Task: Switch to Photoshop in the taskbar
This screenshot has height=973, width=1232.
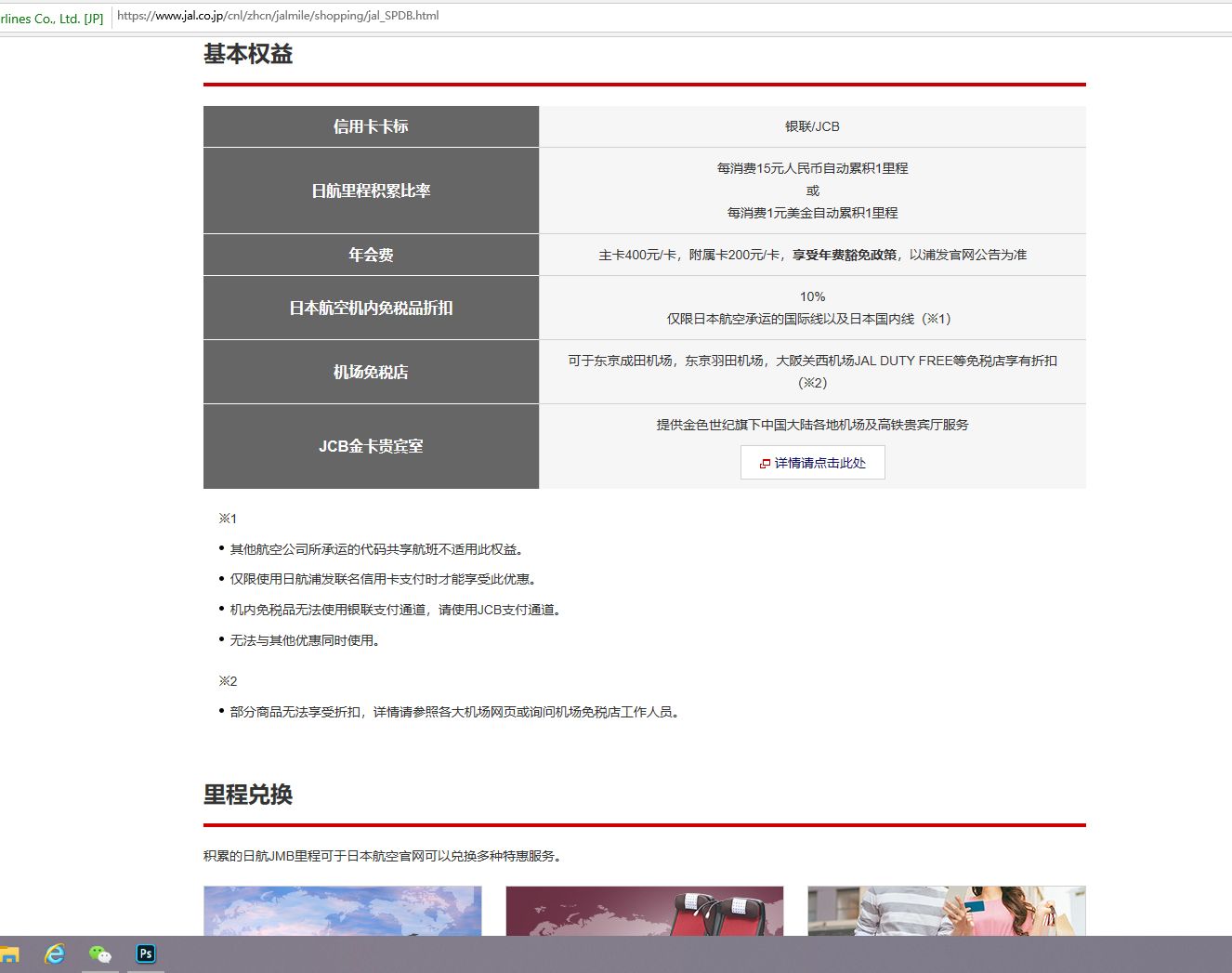Action: pos(146,953)
